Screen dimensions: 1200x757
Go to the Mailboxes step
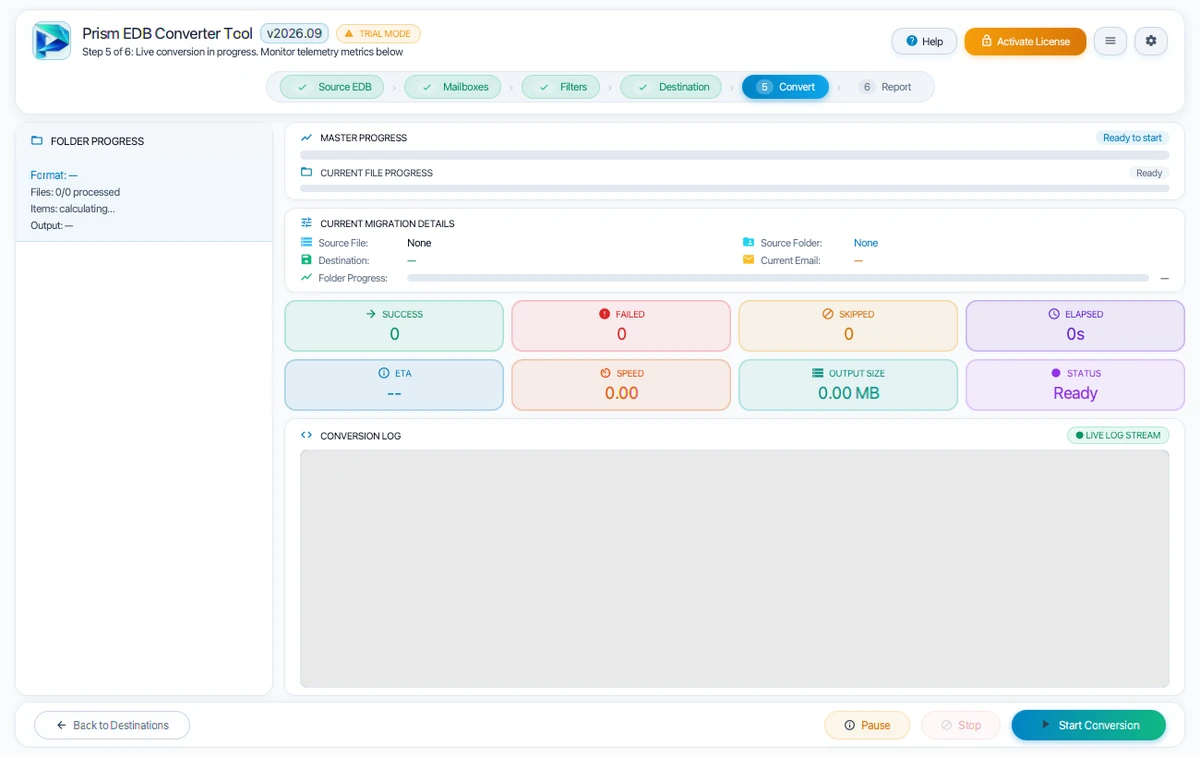[x=454, y=87]
